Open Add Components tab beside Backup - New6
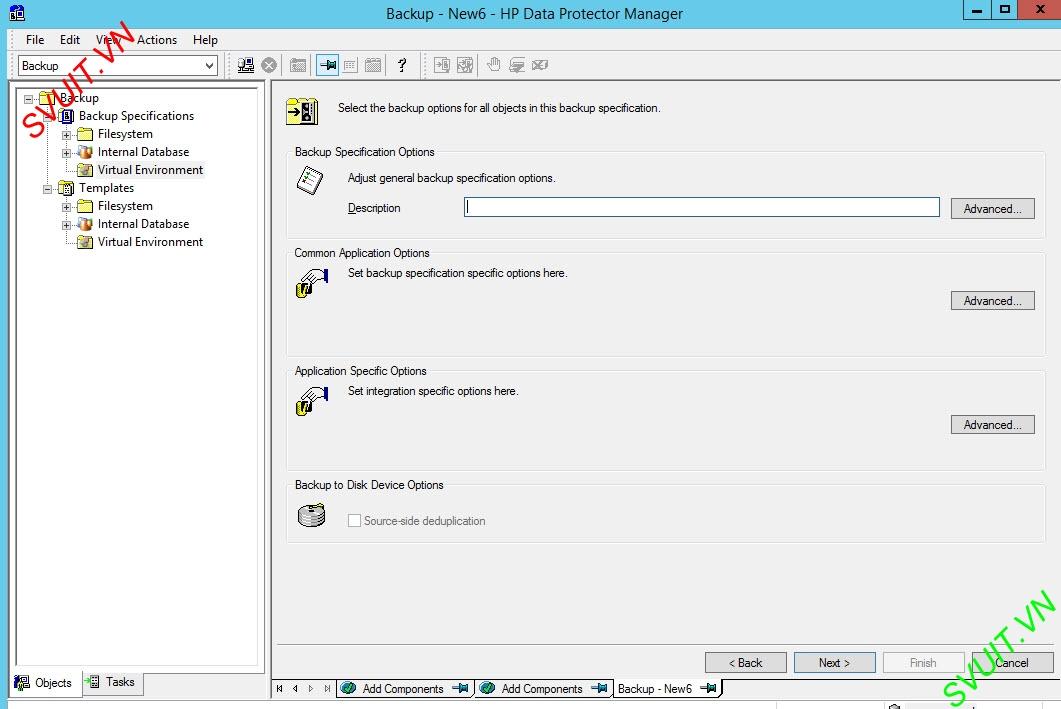 (x=543, y=688)
